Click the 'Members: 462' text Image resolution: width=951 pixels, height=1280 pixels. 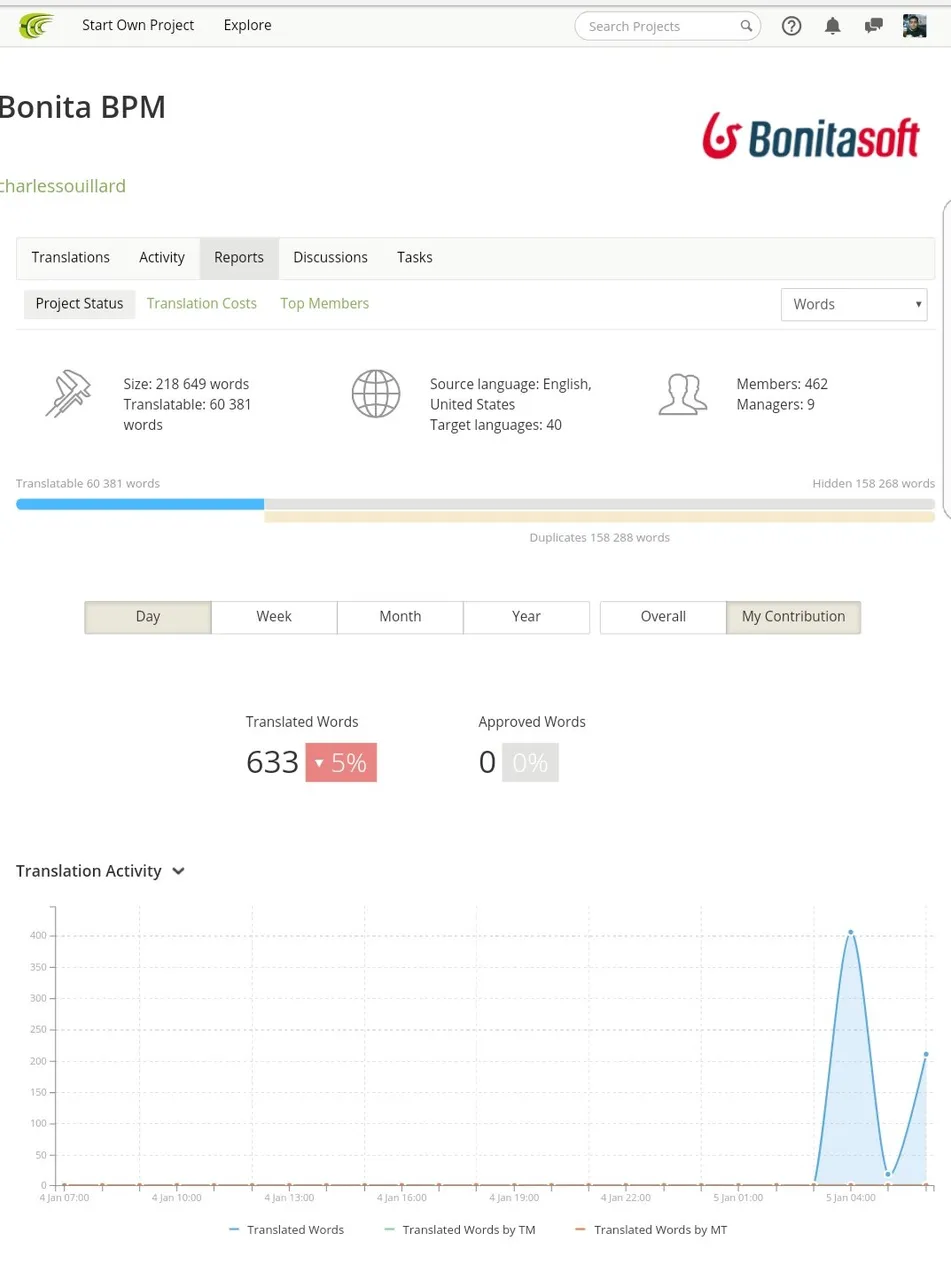point(782,384)
